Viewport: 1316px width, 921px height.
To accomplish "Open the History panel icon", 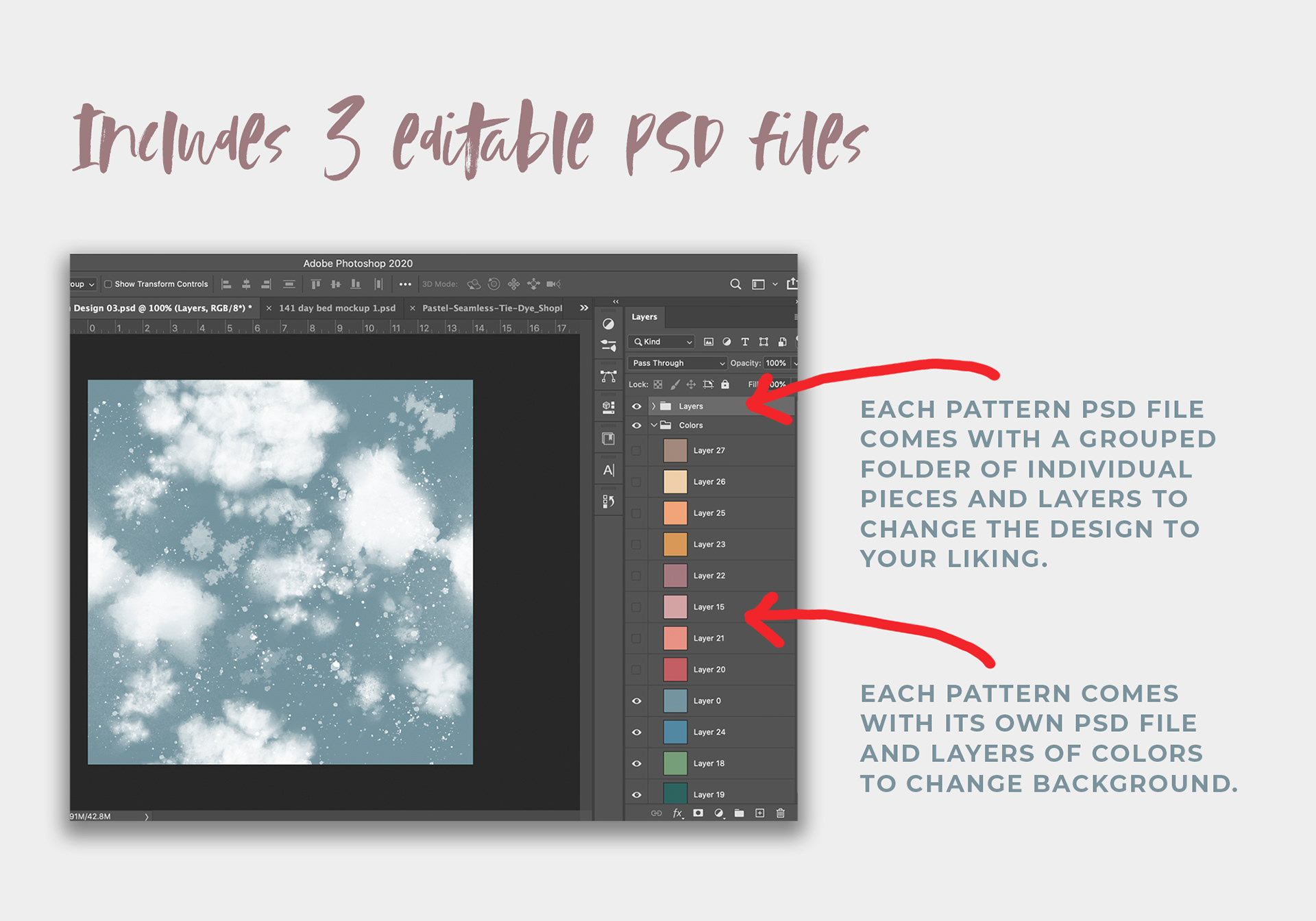I will [608, 502].
